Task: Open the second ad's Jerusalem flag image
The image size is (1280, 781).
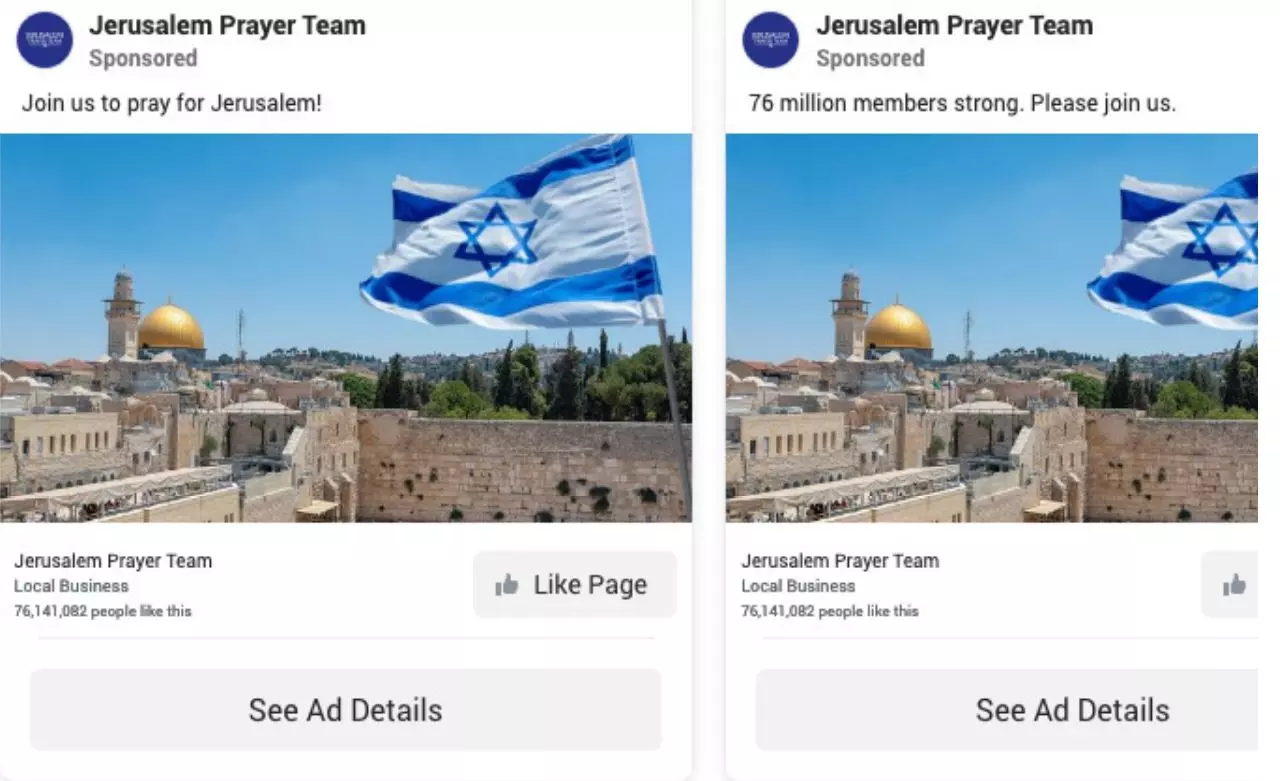Action: [992, 328]
